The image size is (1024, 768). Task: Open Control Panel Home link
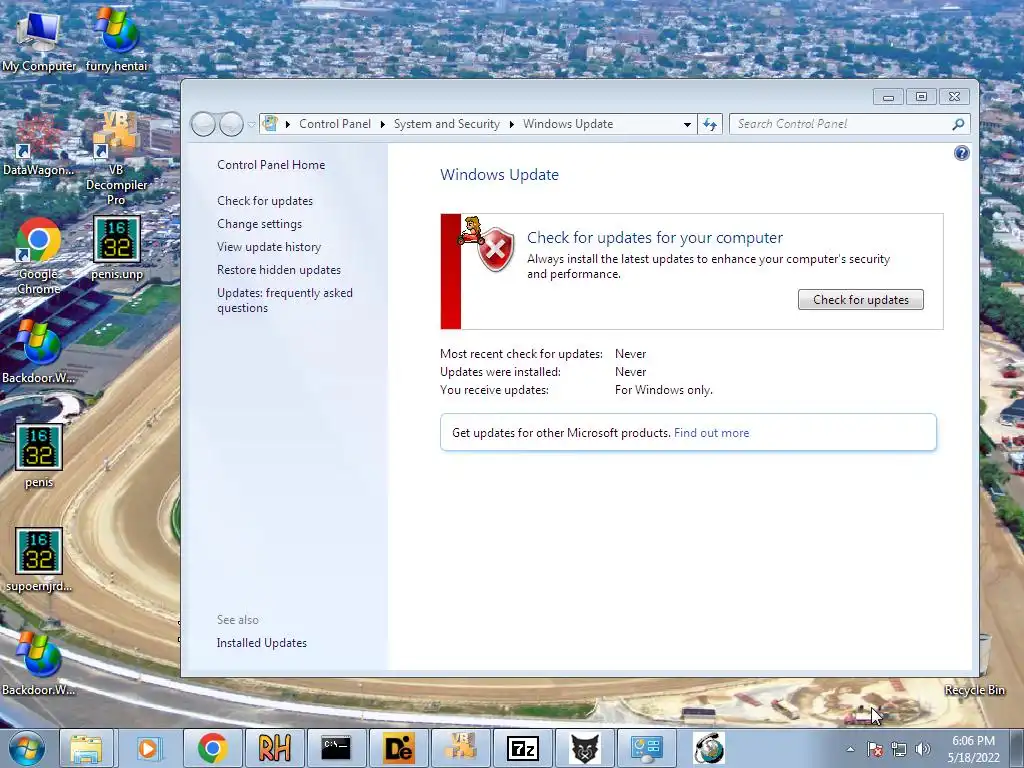pos(271,165)
